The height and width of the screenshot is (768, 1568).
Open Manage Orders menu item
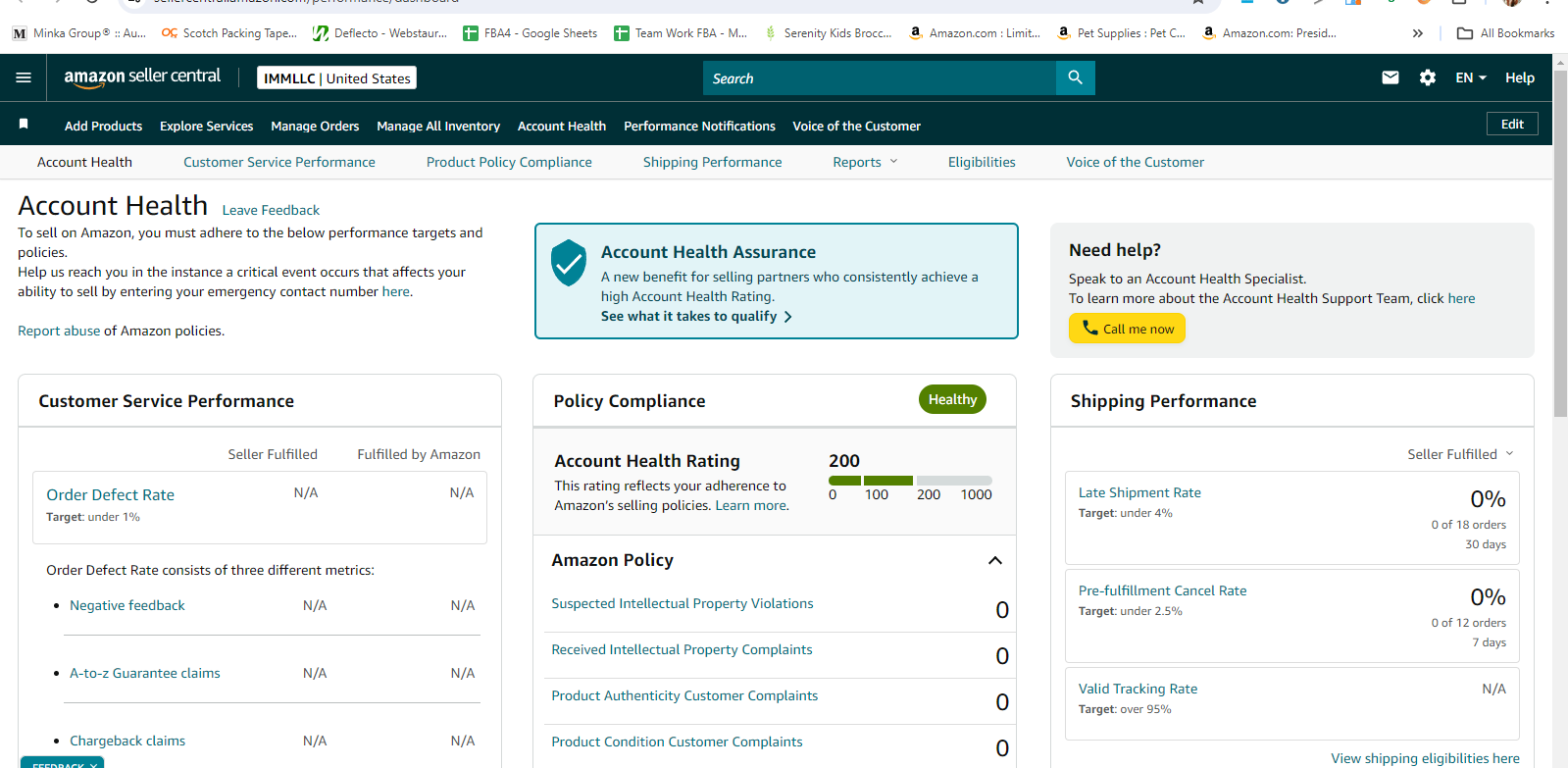pos(315,126)
